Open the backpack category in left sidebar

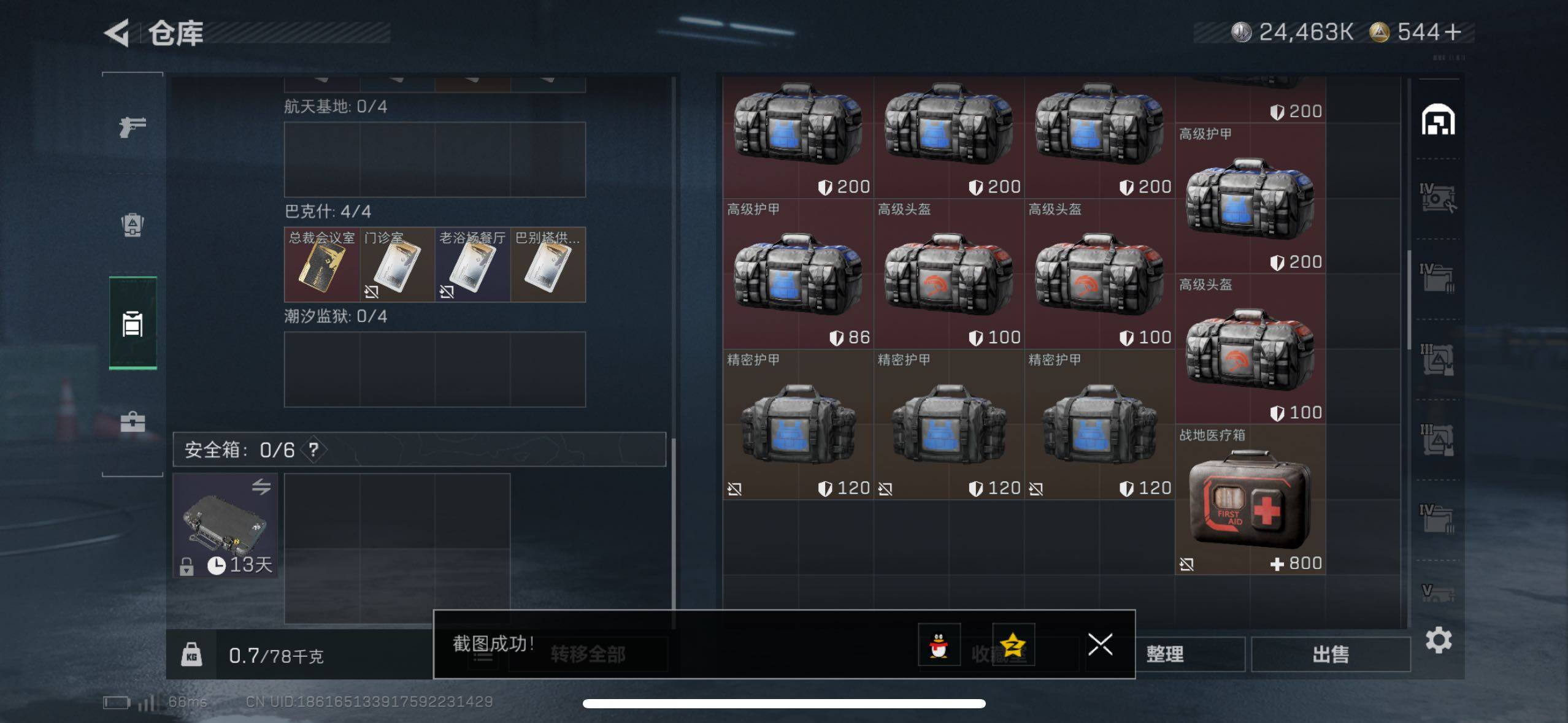[133, 224]
